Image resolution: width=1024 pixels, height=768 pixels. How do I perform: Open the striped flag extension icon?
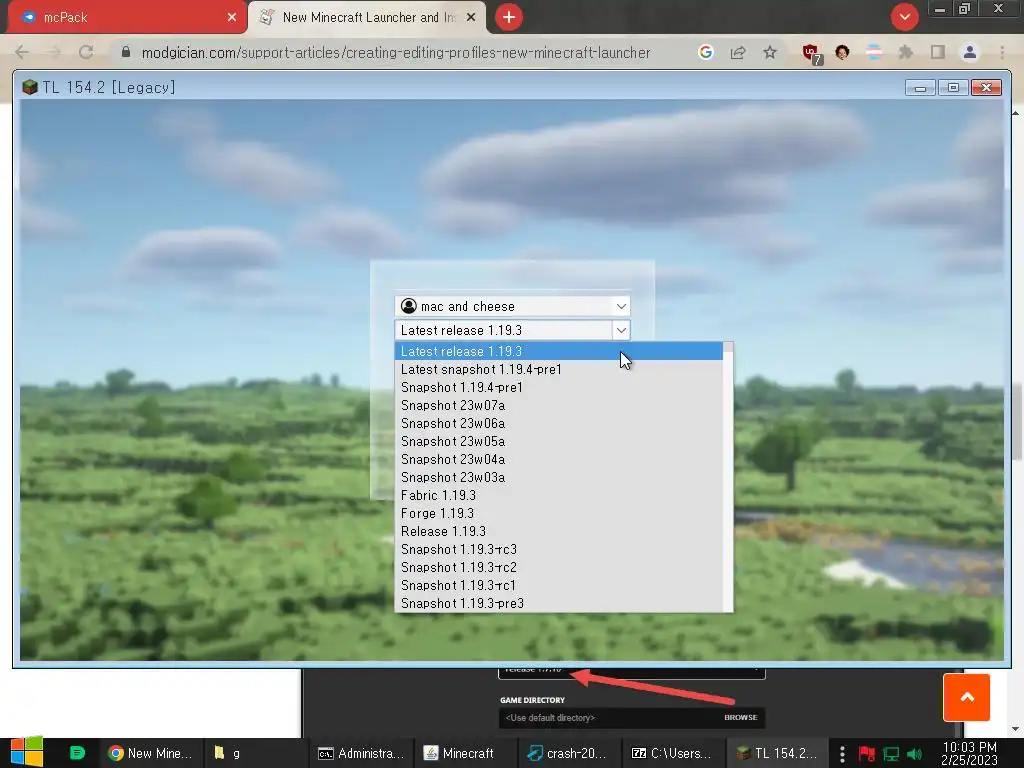[x=874, y=52]
